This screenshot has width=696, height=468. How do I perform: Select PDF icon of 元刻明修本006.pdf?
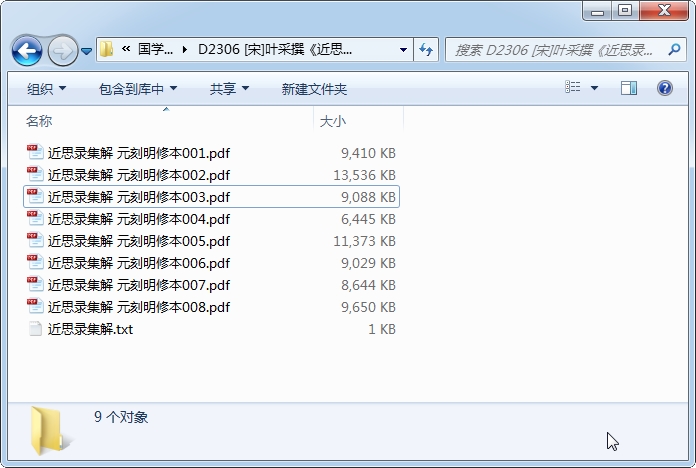[x=35, y=263]
